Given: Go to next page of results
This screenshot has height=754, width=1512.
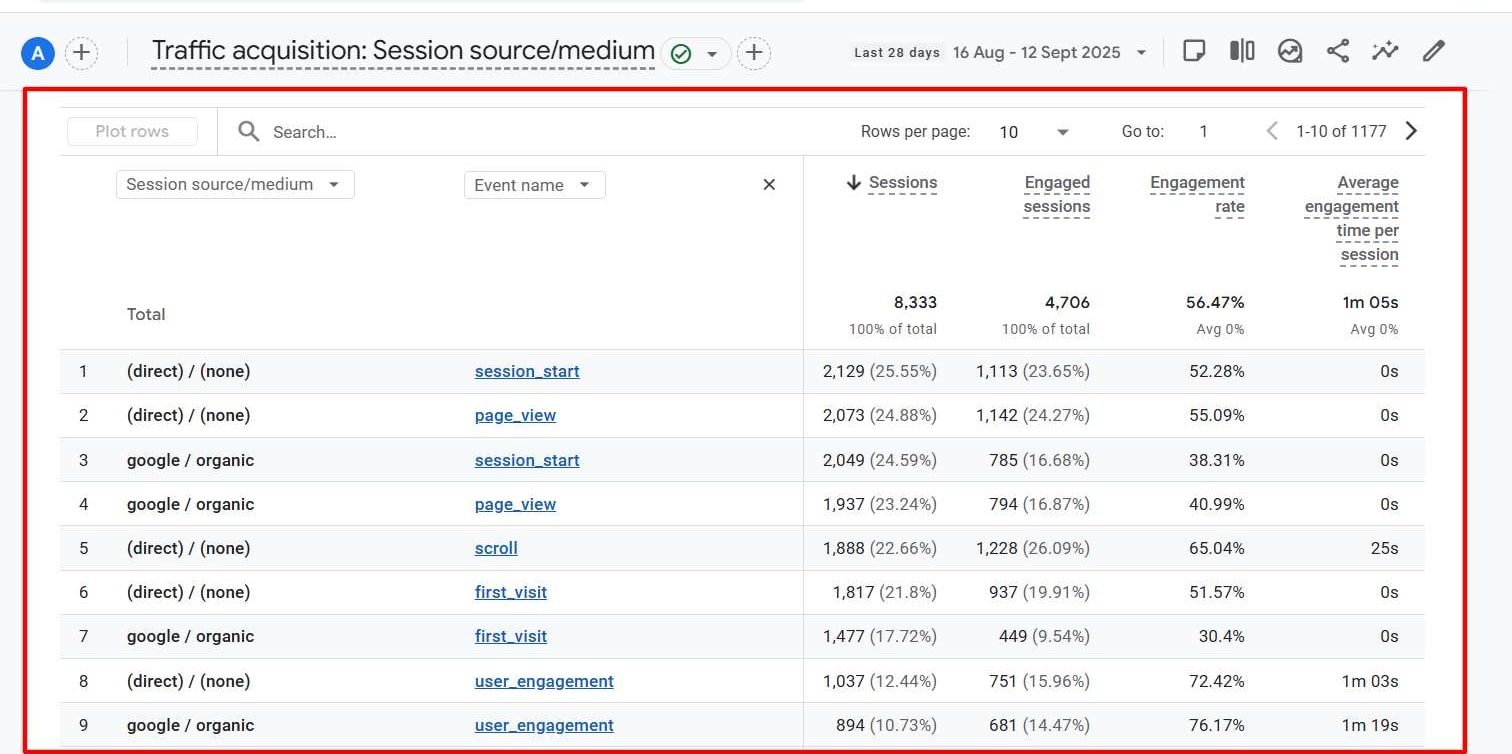Looking at the screenshot, I should pos(1411,131).
